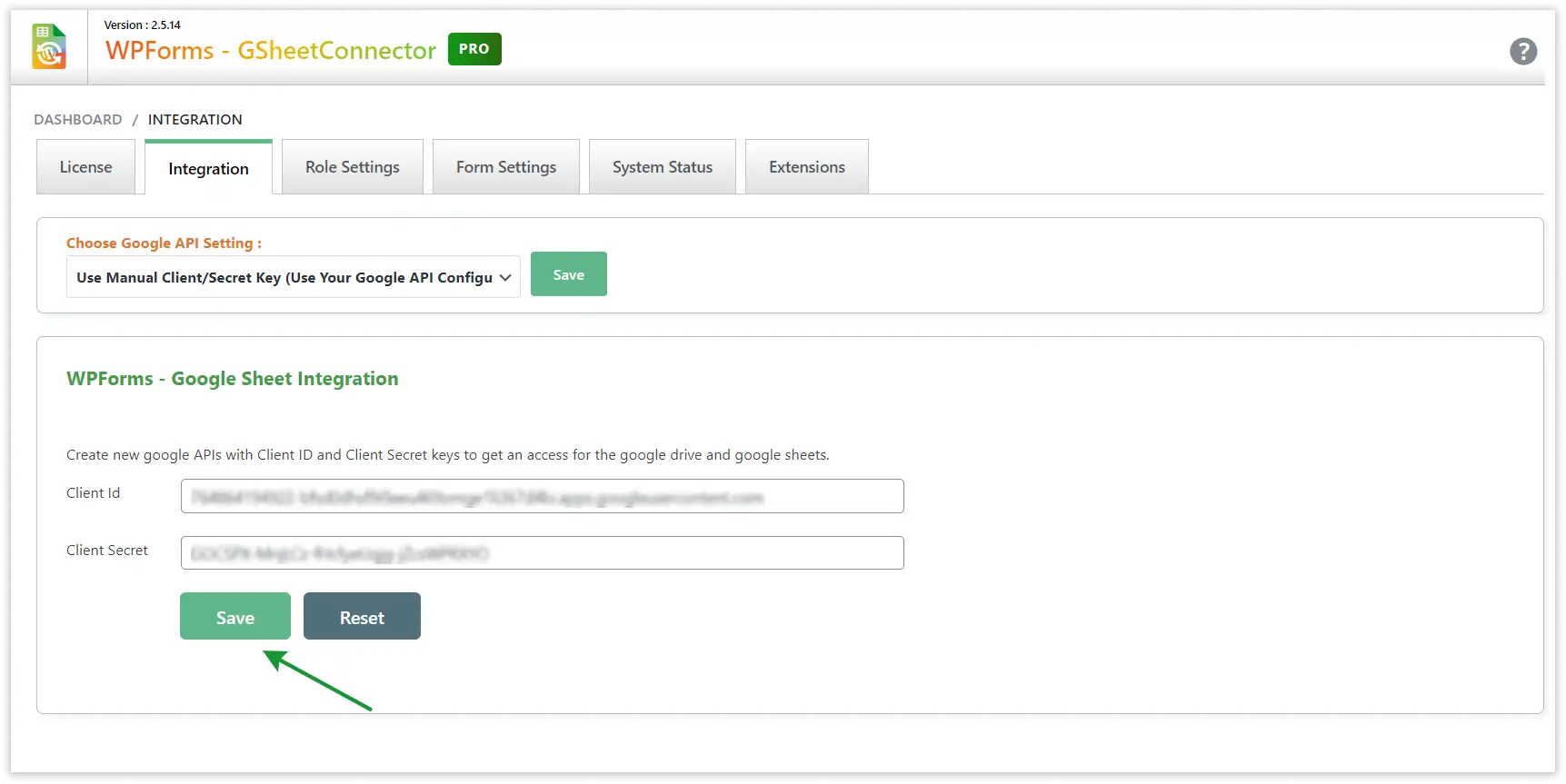The width and height of the screenshot is (1566, 784).
Task: Click the GSheetConnector logo icon
Action: click(x=49, y=46)
